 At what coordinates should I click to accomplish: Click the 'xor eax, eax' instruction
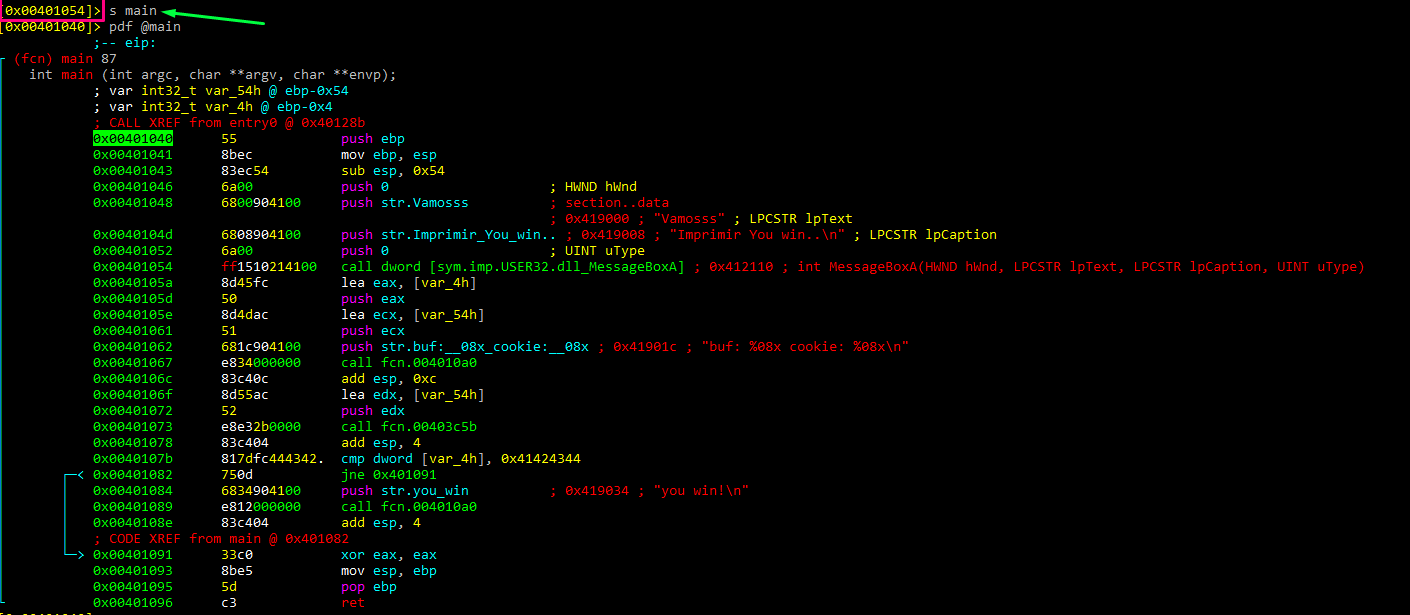(x=389, y=554)
